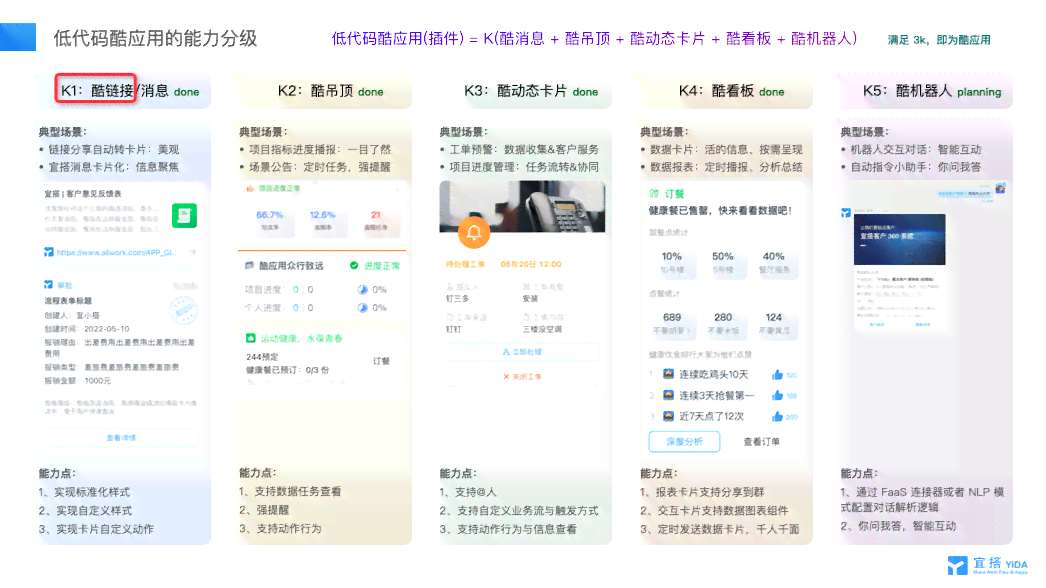Click the 报销金额 1000元 row

tap(78, 381)
